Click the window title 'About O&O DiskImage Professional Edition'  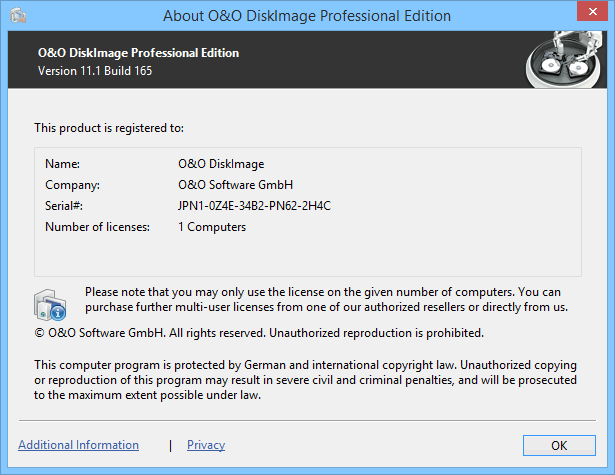coord(306,16)
